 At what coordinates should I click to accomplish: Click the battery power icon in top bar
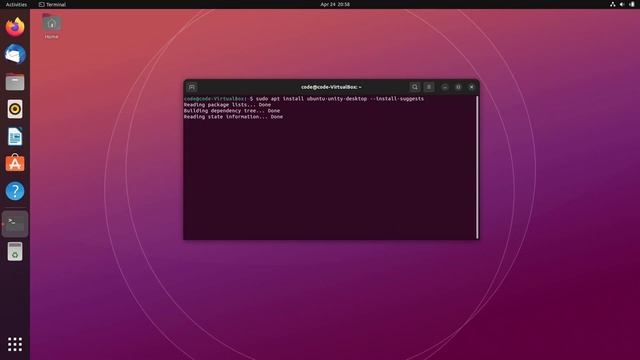pos(632,4)
